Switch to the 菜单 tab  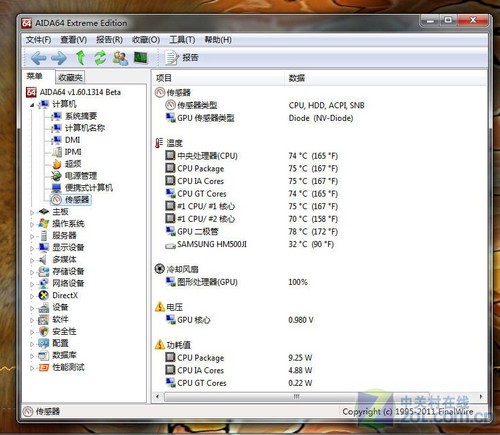click(x=35, y=76)
